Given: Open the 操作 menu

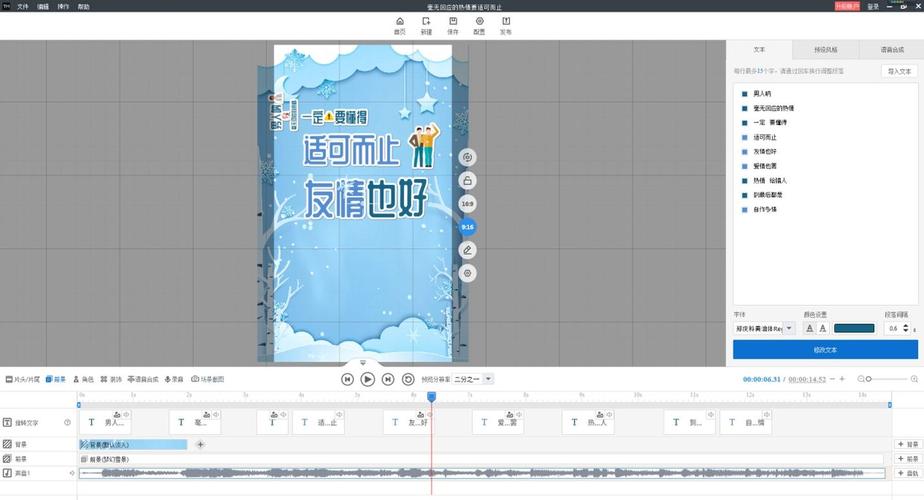Looking at the screenshot, I should pos(63,6).
